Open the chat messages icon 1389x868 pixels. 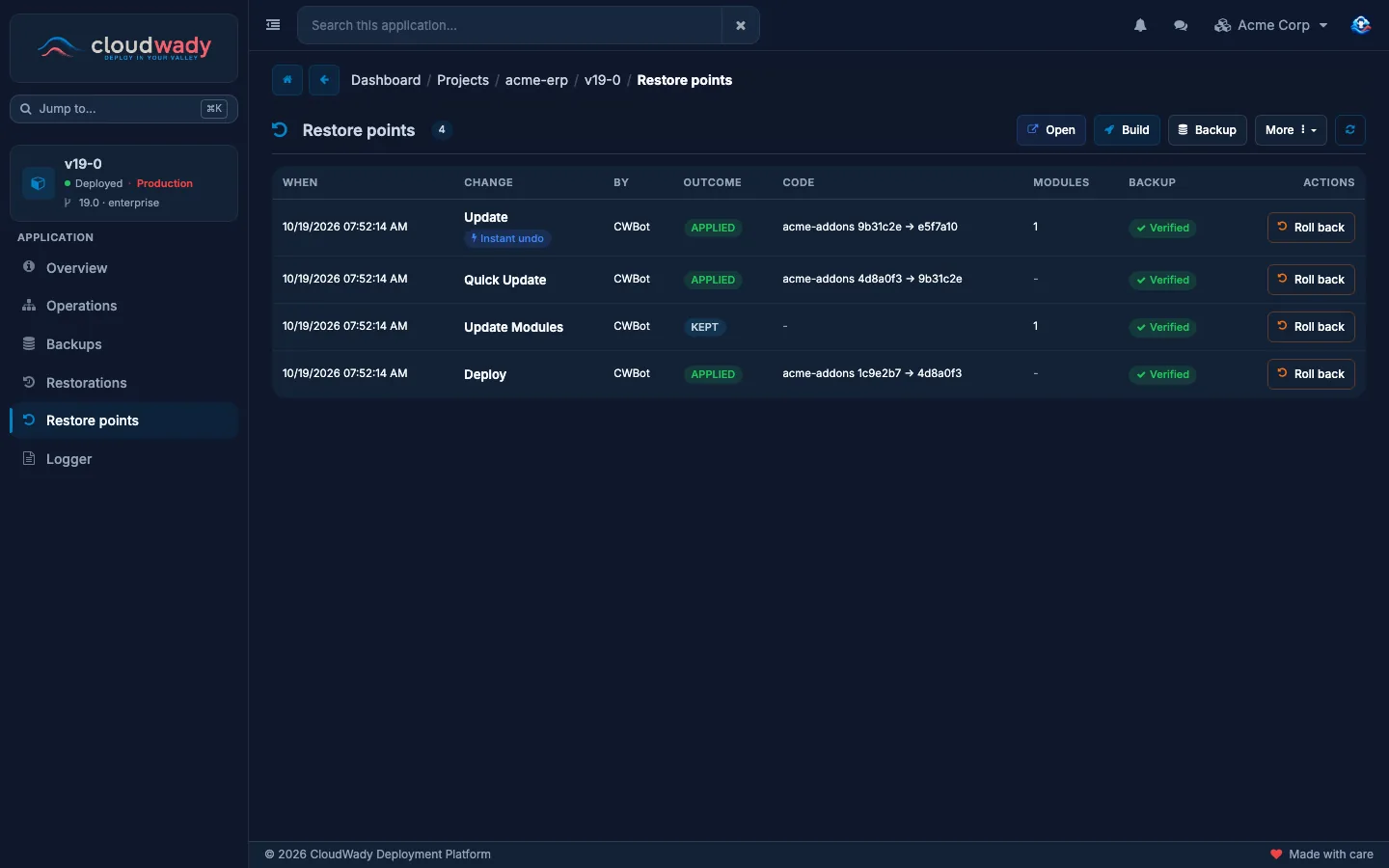[1181, 25]
